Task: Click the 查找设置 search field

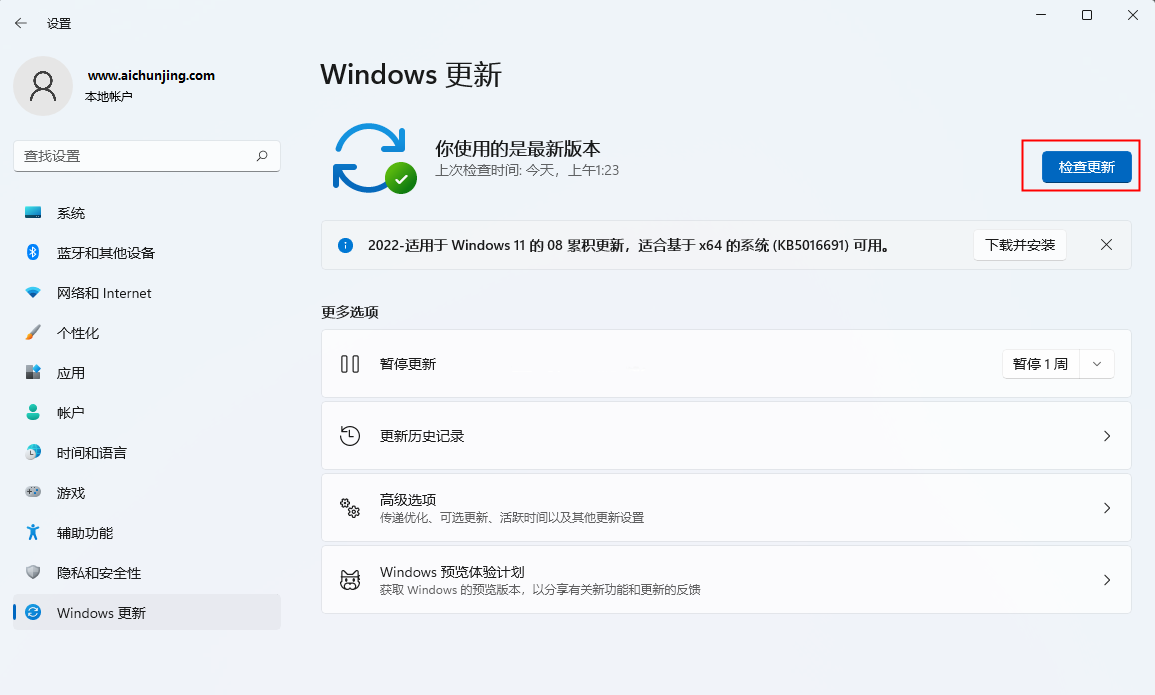Action: (x=147, y=156)
